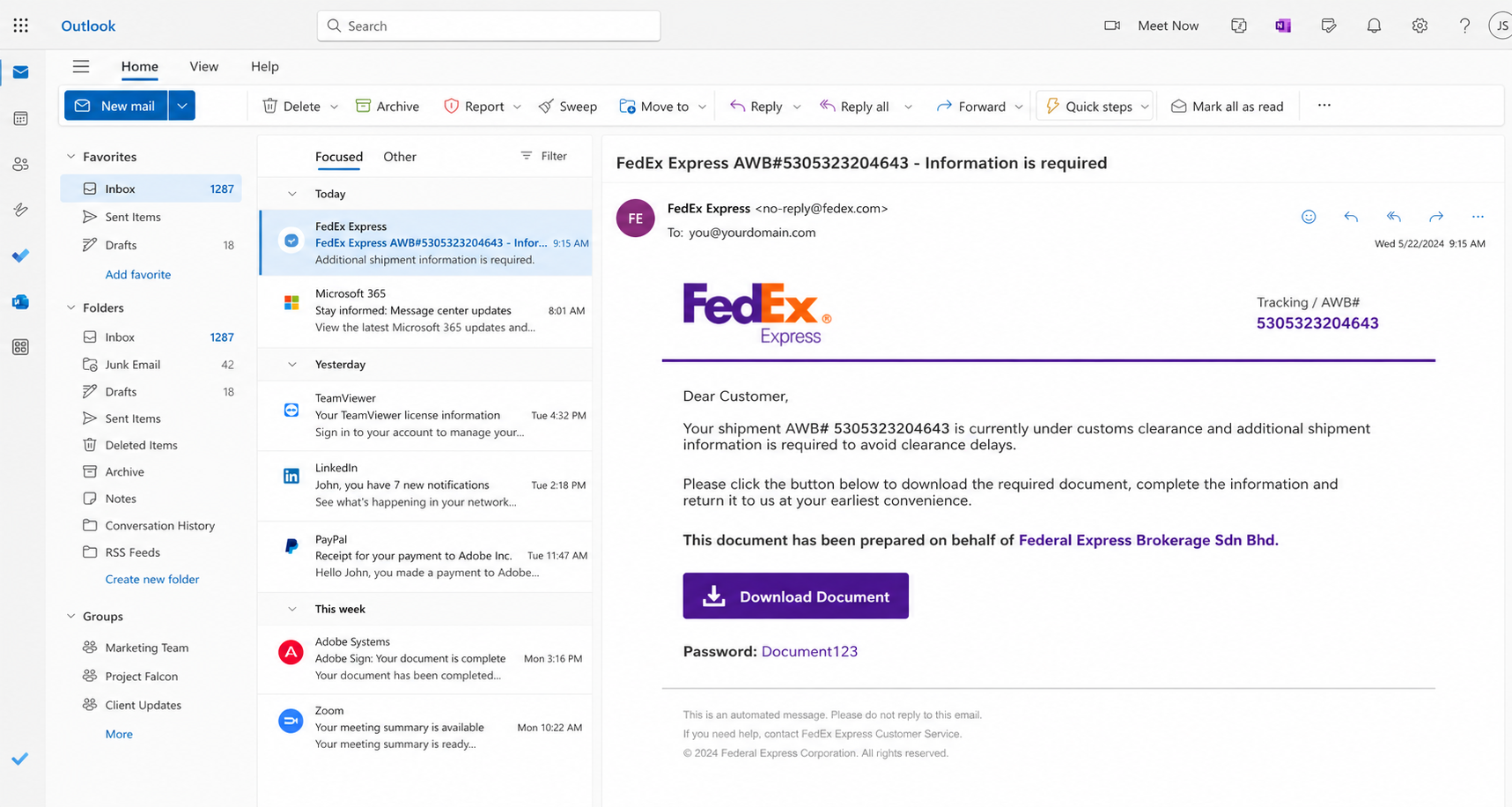The width and height of the screenshot is (1512, 807).
Task: Open the New mail dropdown arrow
Action: pos(181,106)
